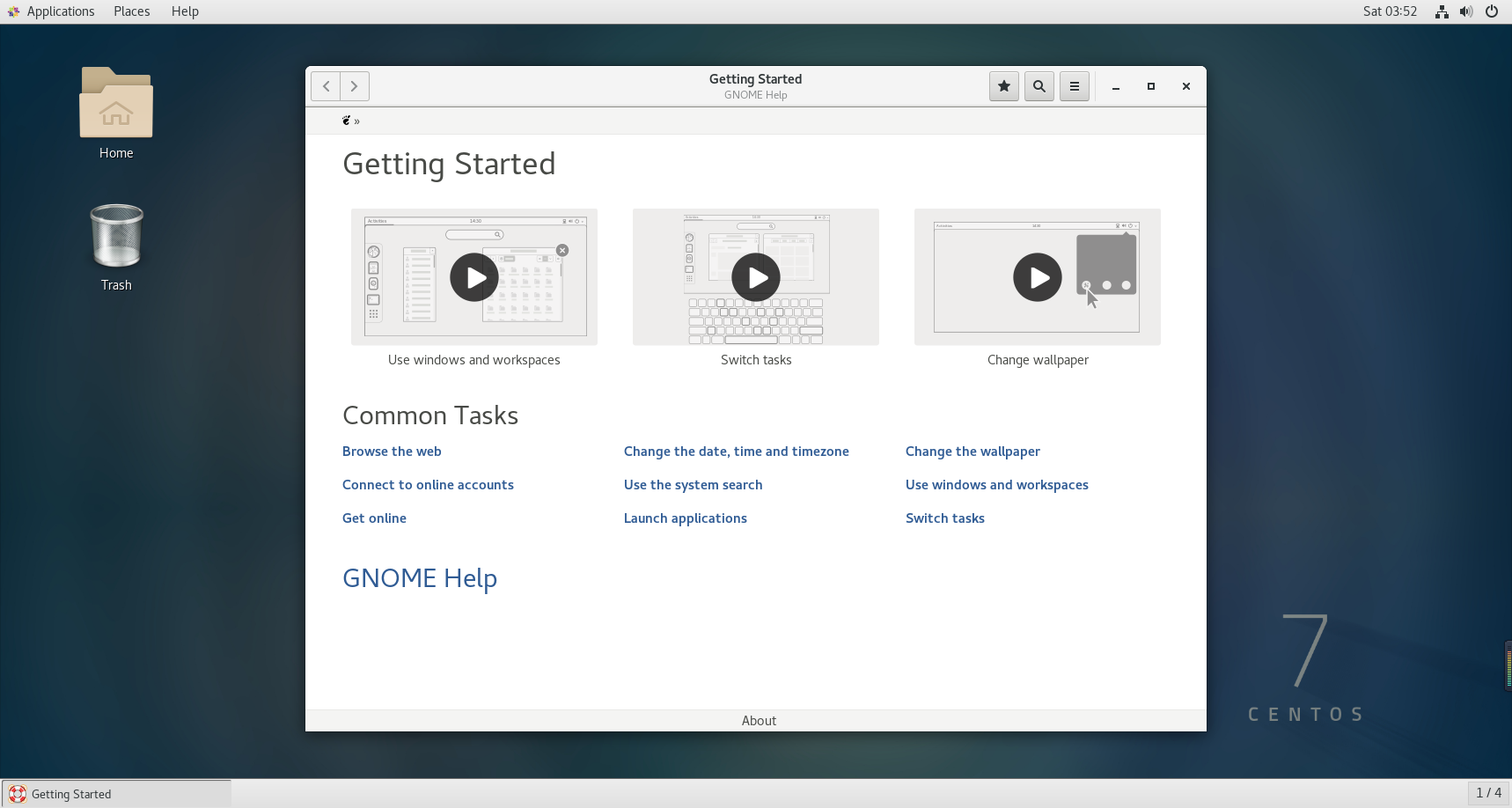Click the Switch tasks video caption
Screen dimensions: 1512x808
(756, 360)
